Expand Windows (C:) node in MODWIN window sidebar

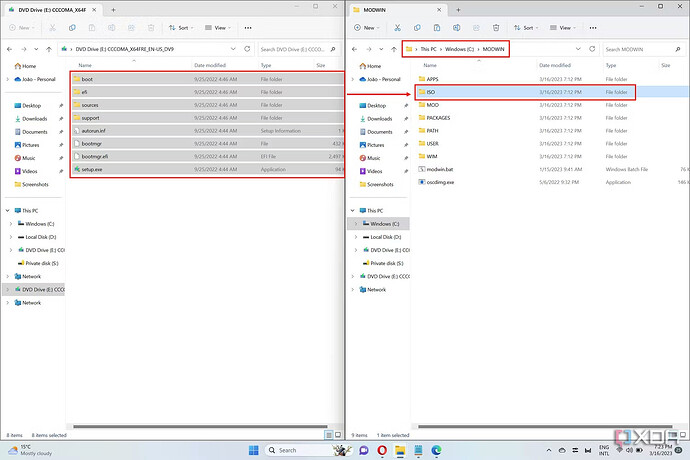(356, 224)
